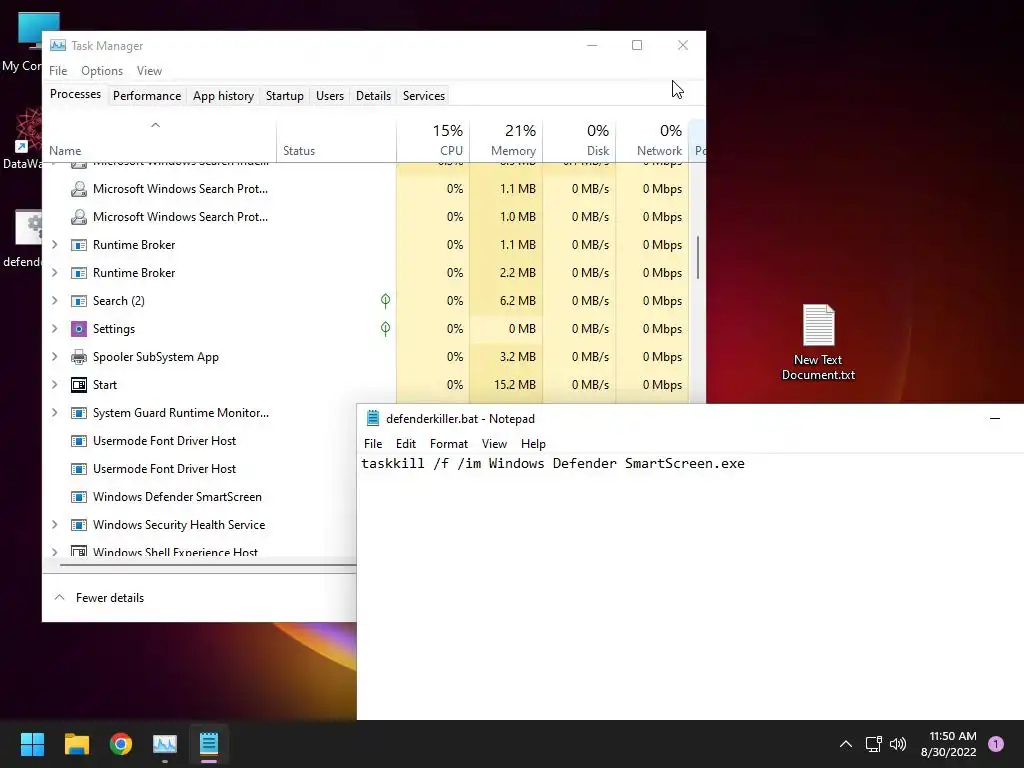The height and width of the screenshot is (768, 1024).
Task: Select New Text Document.txt desktop icon
Action: pyautogui.click(x=818, y=343)
